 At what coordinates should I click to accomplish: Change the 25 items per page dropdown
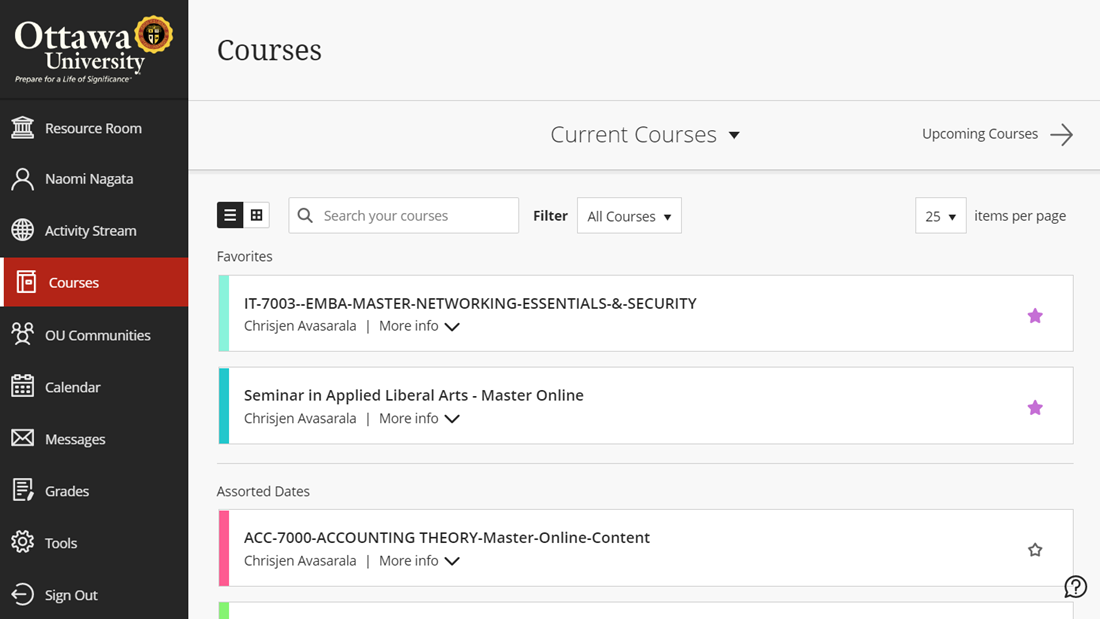tap(940, 216)
